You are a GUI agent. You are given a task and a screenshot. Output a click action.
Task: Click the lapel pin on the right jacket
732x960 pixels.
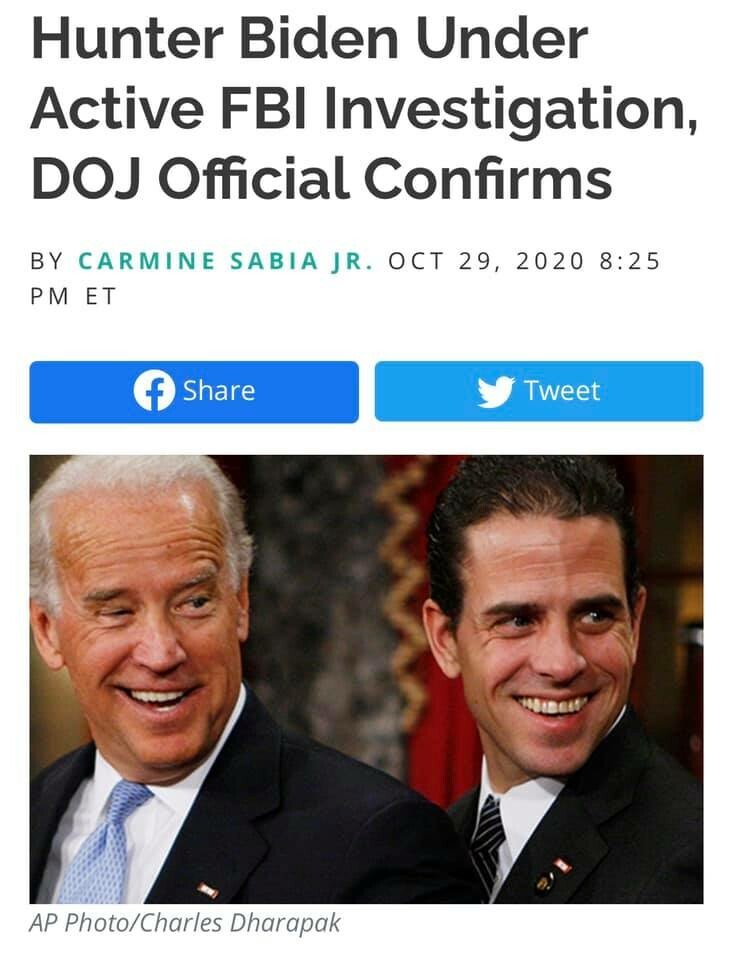click(562, 865)
